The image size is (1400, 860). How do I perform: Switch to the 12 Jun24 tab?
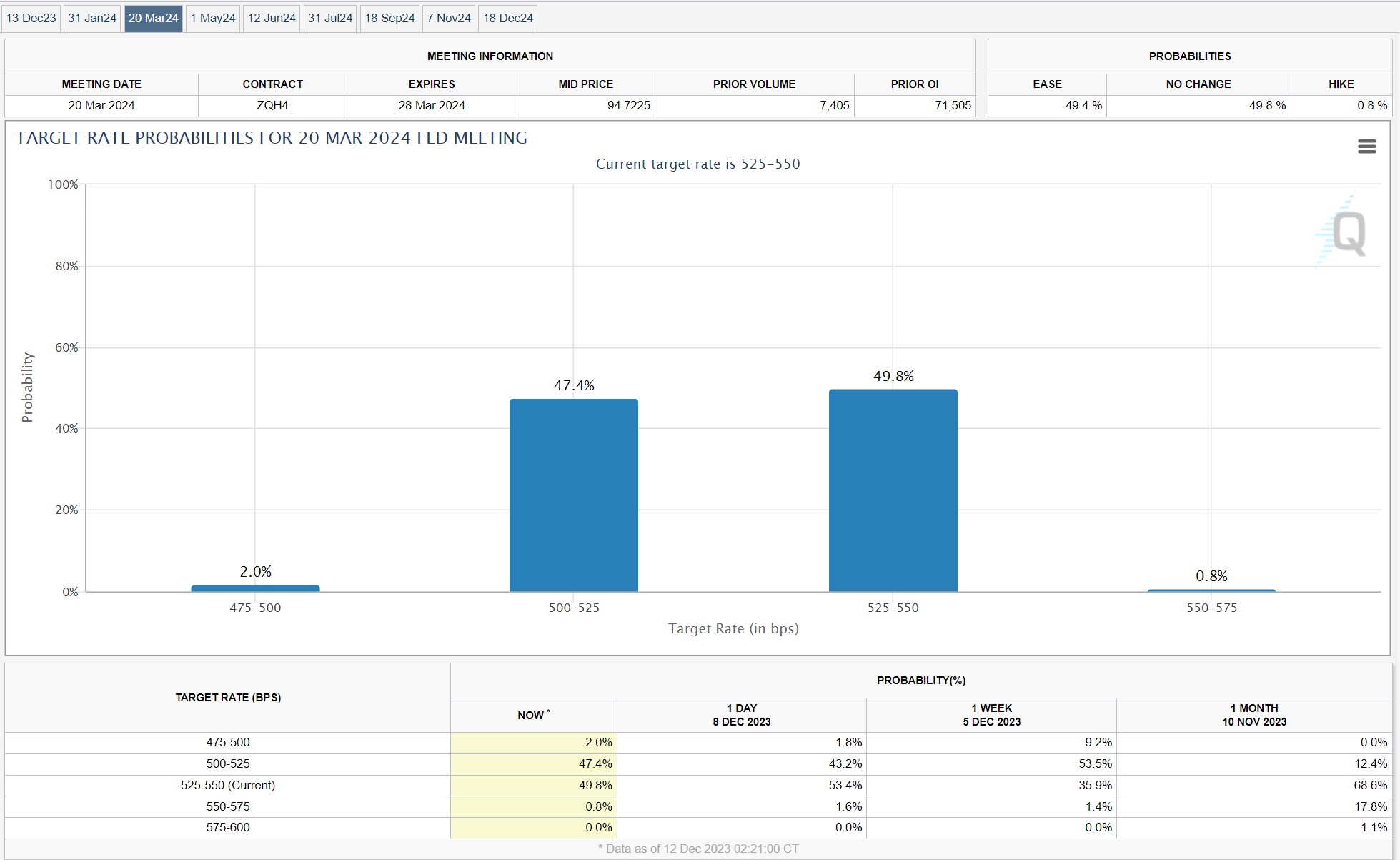click(x=272, y=18)
